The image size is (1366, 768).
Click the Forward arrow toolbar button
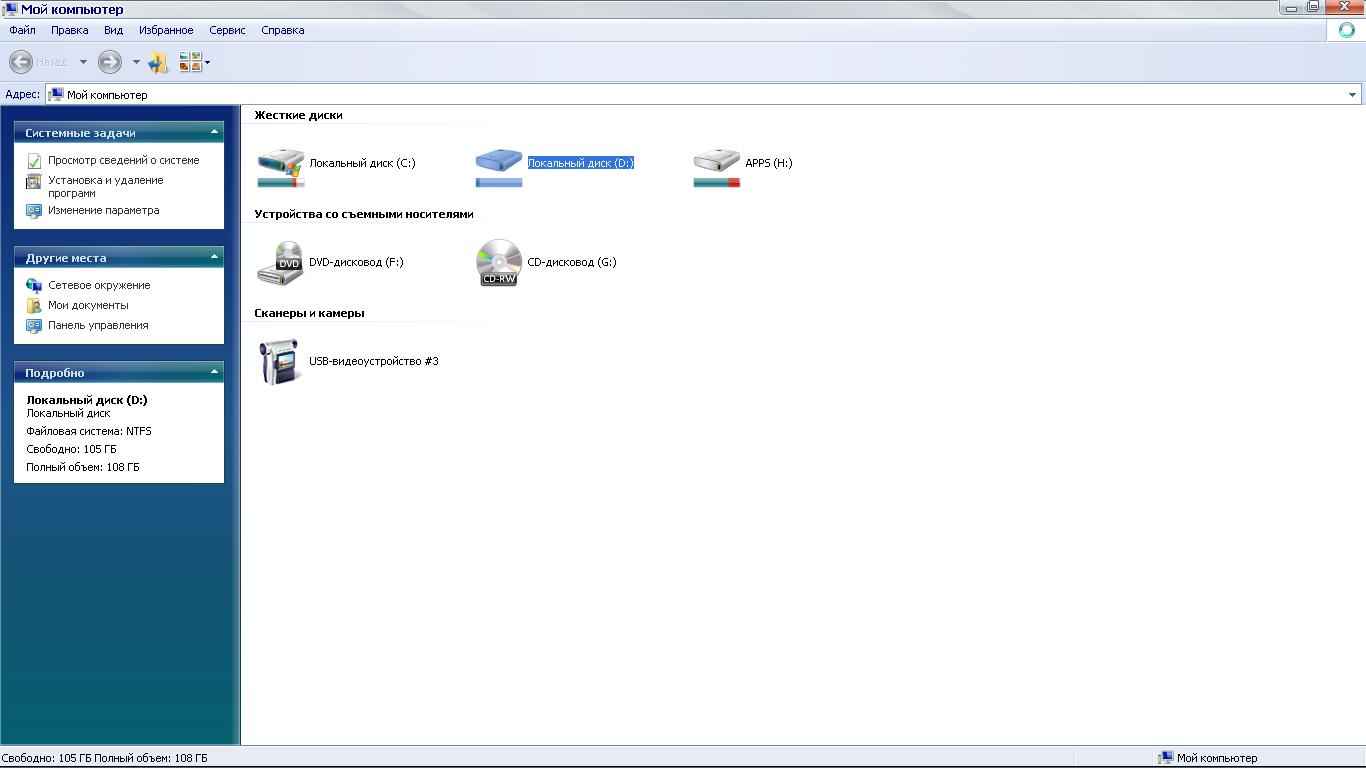pos(110,62)
